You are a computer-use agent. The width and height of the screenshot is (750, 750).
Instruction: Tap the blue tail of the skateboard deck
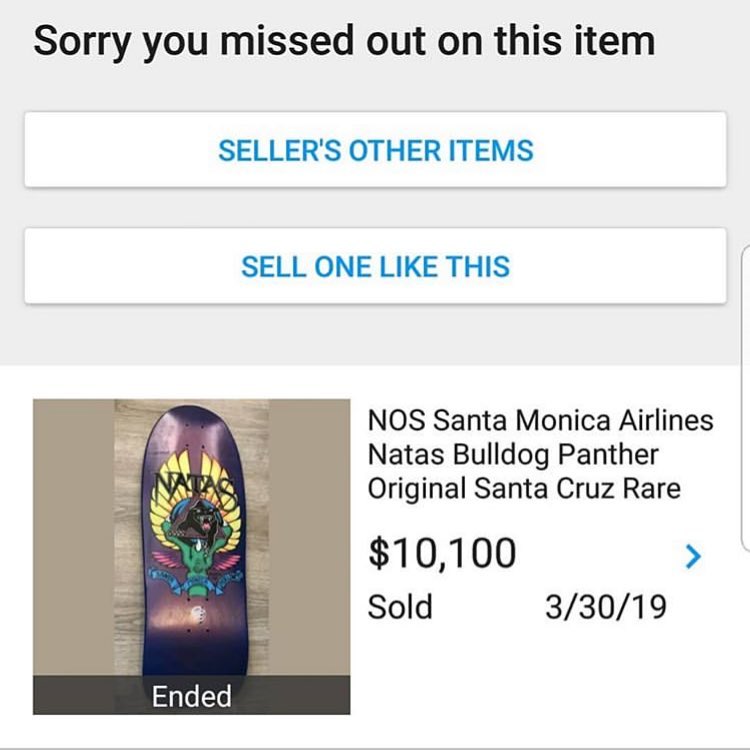pos(193,660)
